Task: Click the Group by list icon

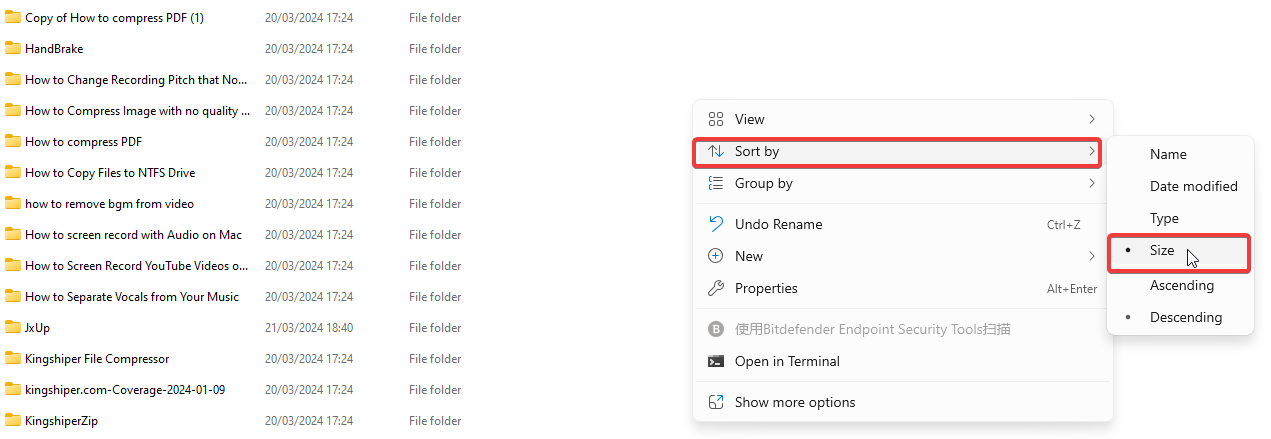Action: tap(715, 183)
